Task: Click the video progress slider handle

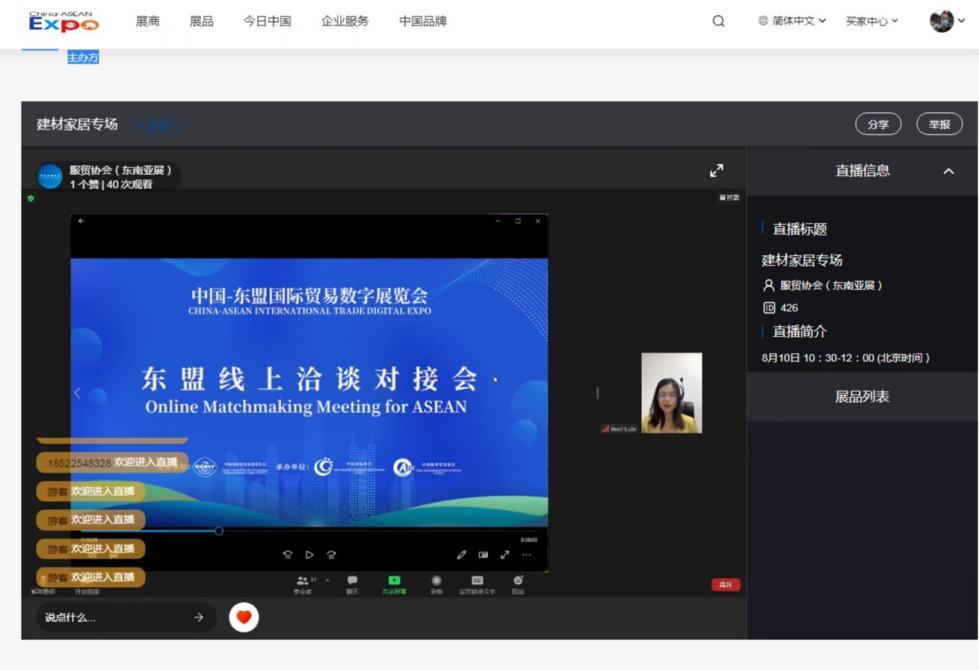Action: (x=219, y=531)
